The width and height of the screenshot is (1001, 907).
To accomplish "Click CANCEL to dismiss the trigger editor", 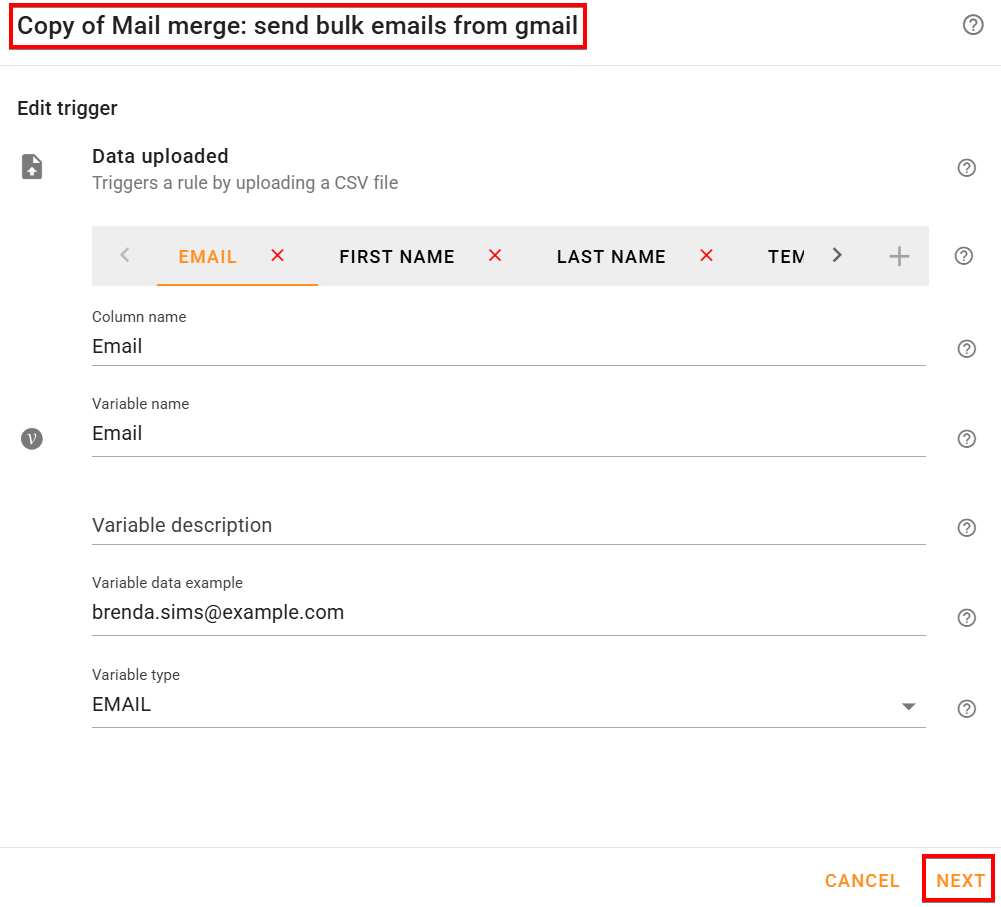I will click(x=862, y=880).
